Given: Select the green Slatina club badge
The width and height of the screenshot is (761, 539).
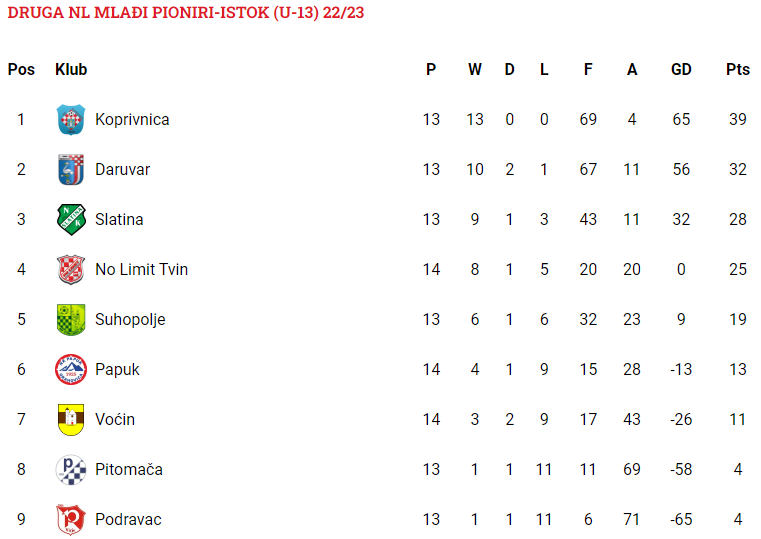Looking at the screenshot, I should (71, 219).
